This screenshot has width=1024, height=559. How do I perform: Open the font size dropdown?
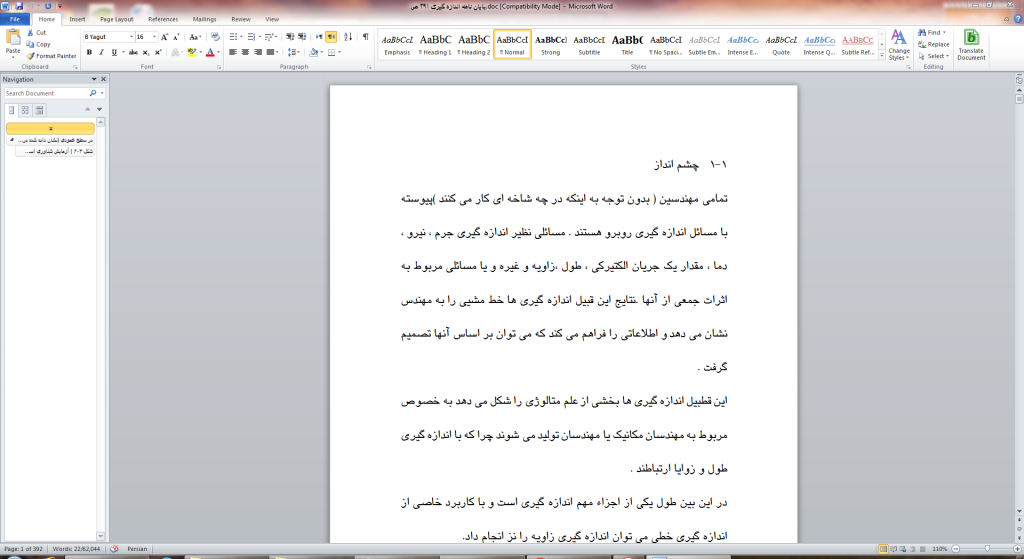click(x=153, y=37)
